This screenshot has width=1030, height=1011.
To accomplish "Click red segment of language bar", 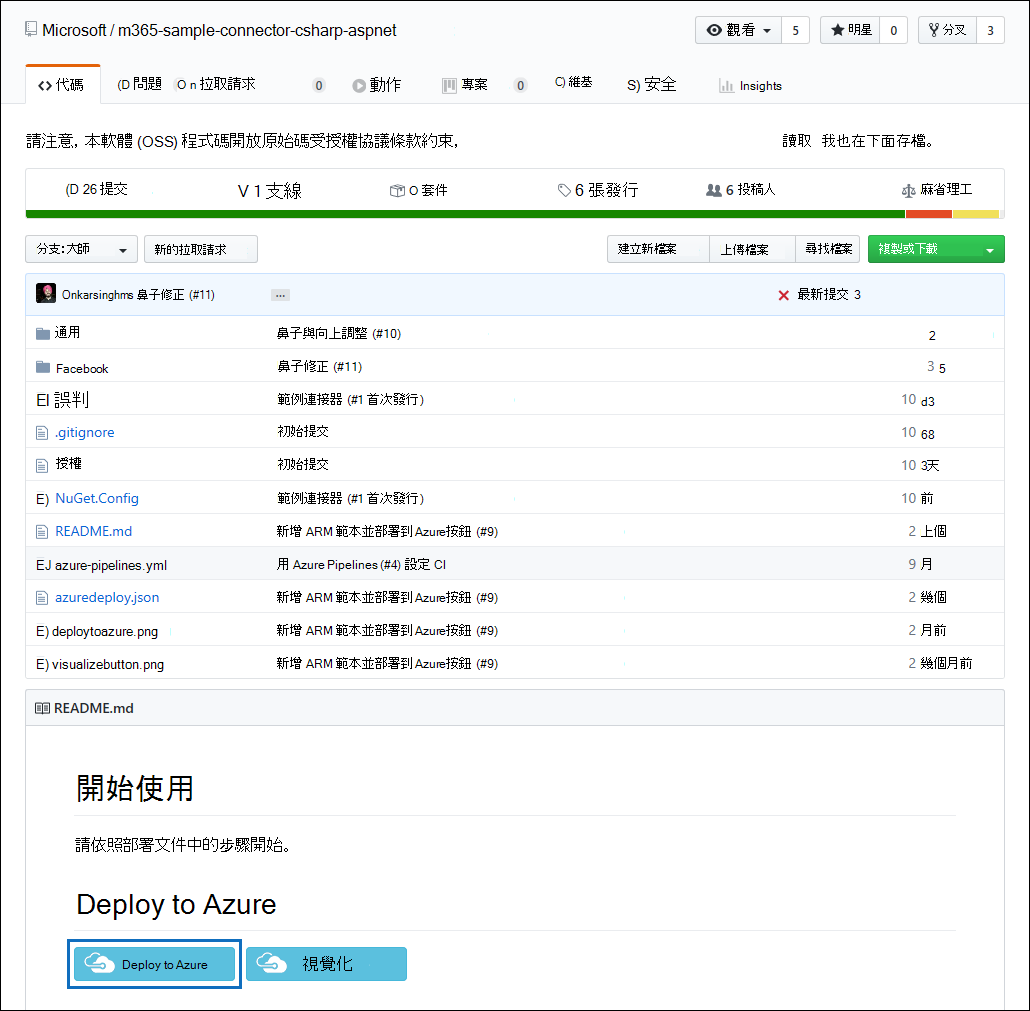I will point(929,214).
